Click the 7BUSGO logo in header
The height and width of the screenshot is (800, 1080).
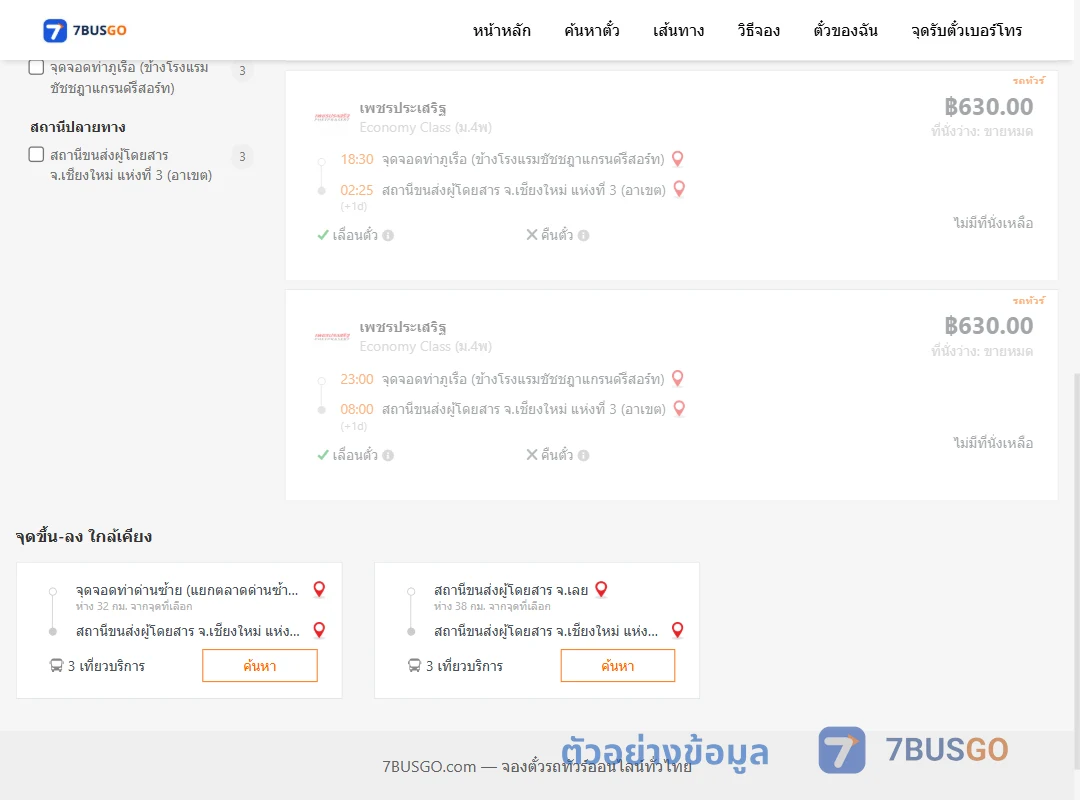tap(85, 30)
